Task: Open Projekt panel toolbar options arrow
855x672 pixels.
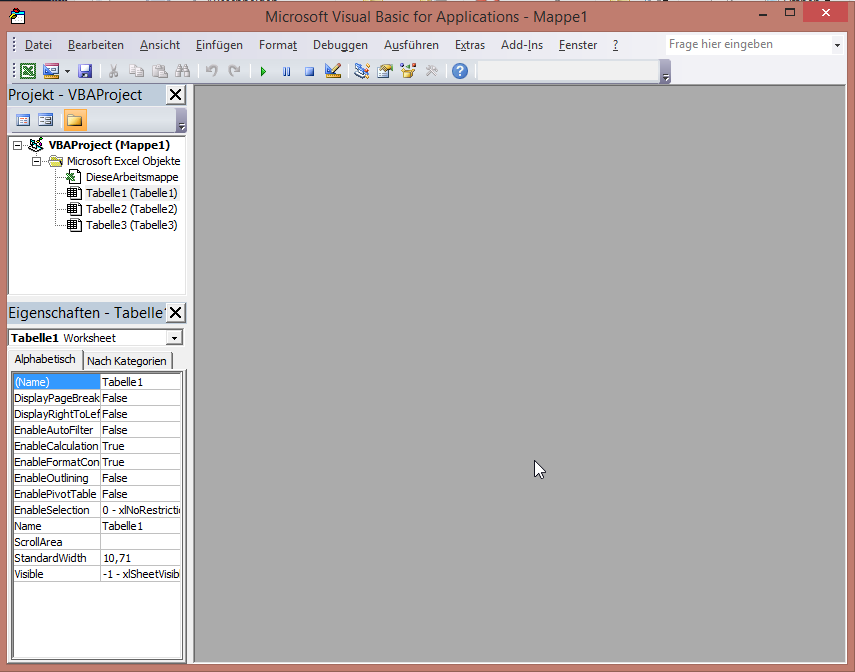Action: coord(182,120)
